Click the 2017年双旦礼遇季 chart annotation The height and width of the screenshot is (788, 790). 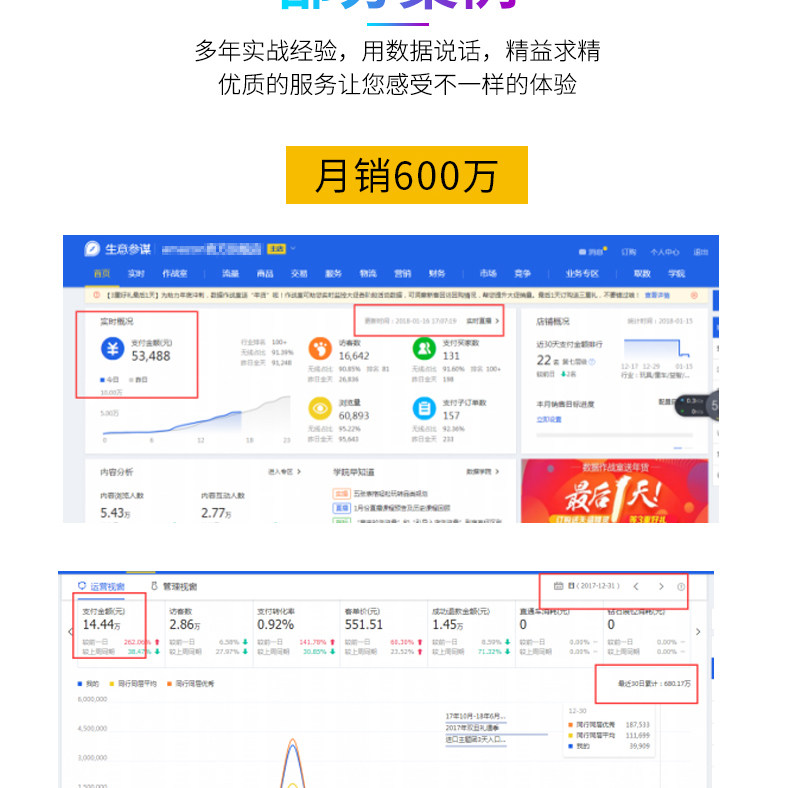pos(472,728)
